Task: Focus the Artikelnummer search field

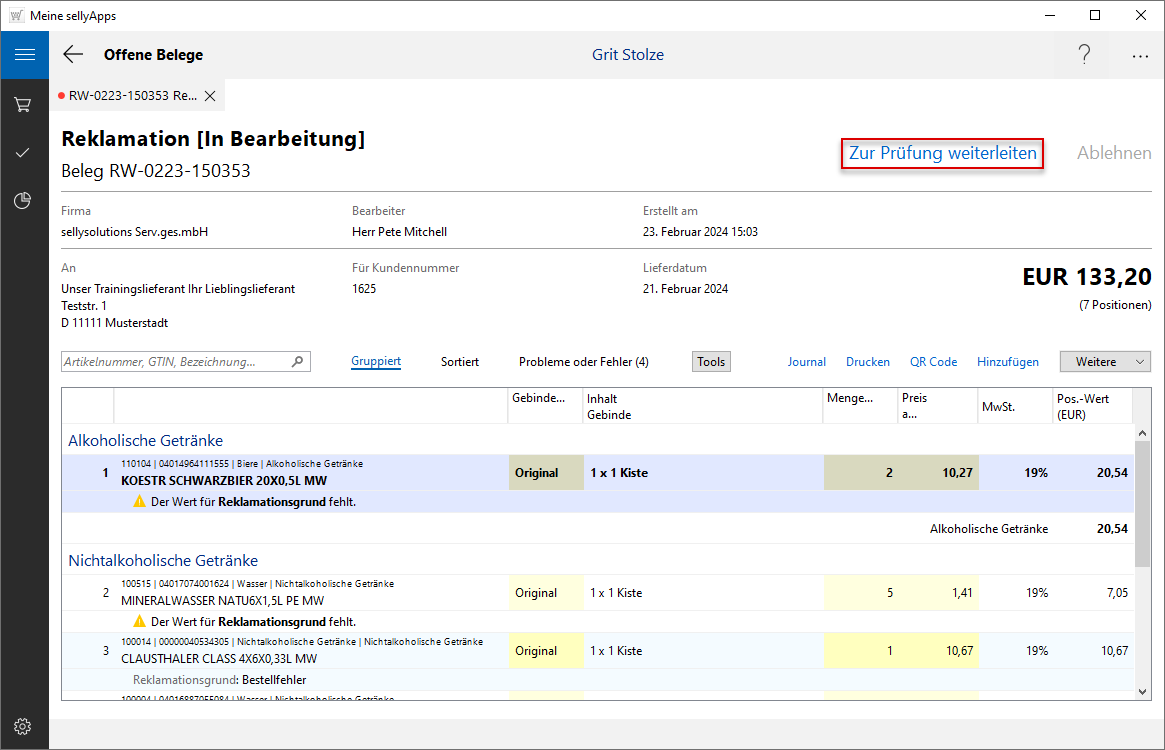Action: (x=175, y=362)
